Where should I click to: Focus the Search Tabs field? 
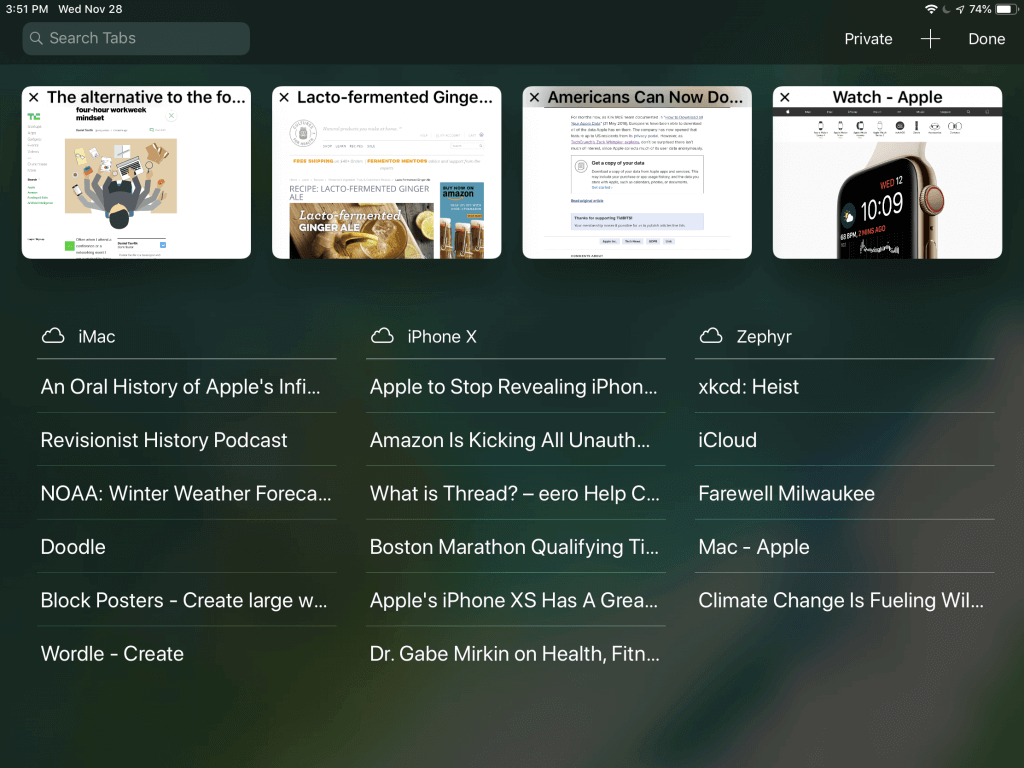136,39
